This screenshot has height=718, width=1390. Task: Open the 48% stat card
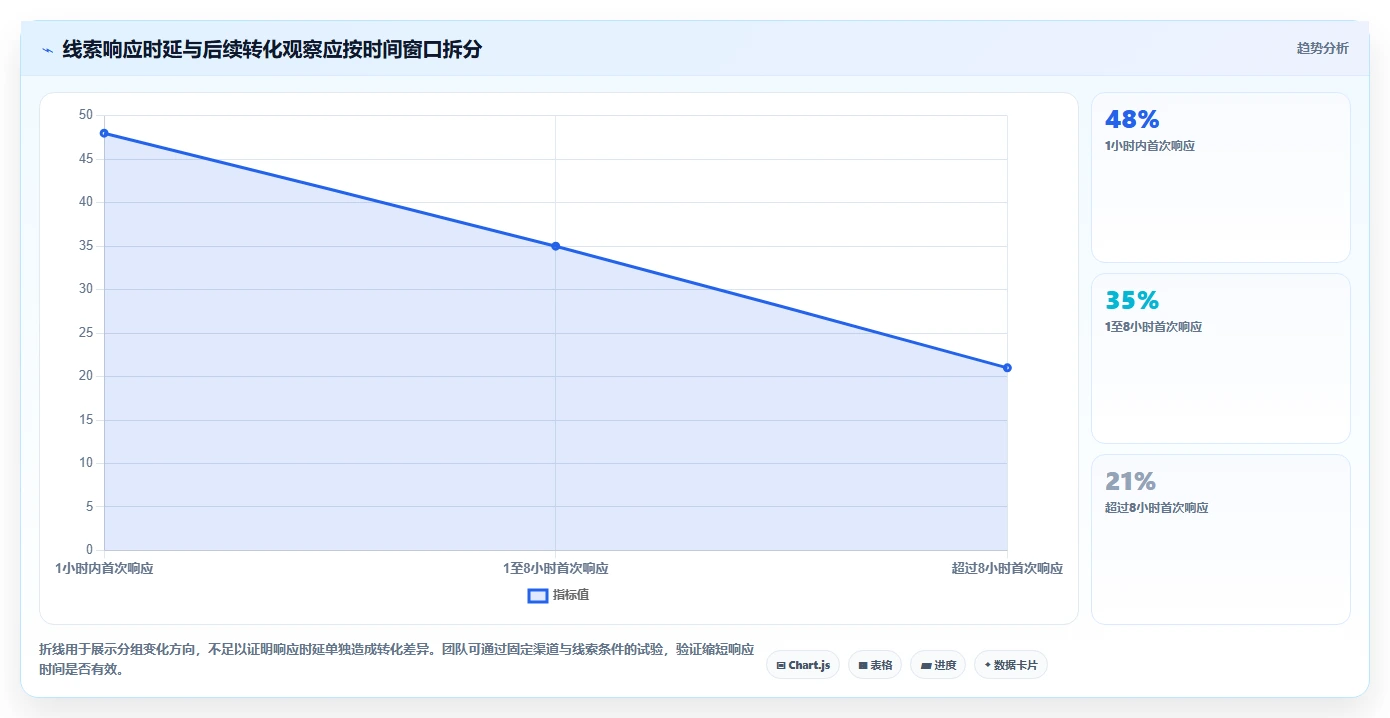click(x=1220, y=178)
